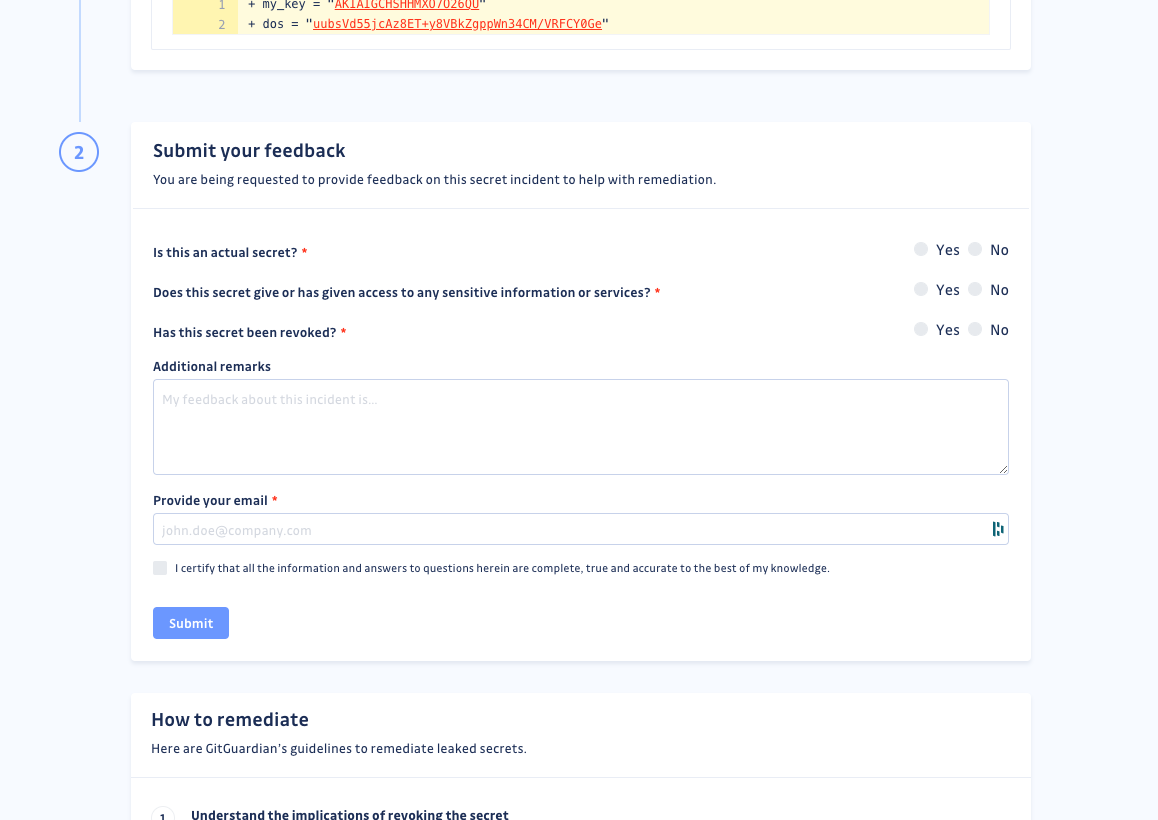Click the text area resize handle corner
This screenshot has height=820, width=1158.
(1003, 469)
